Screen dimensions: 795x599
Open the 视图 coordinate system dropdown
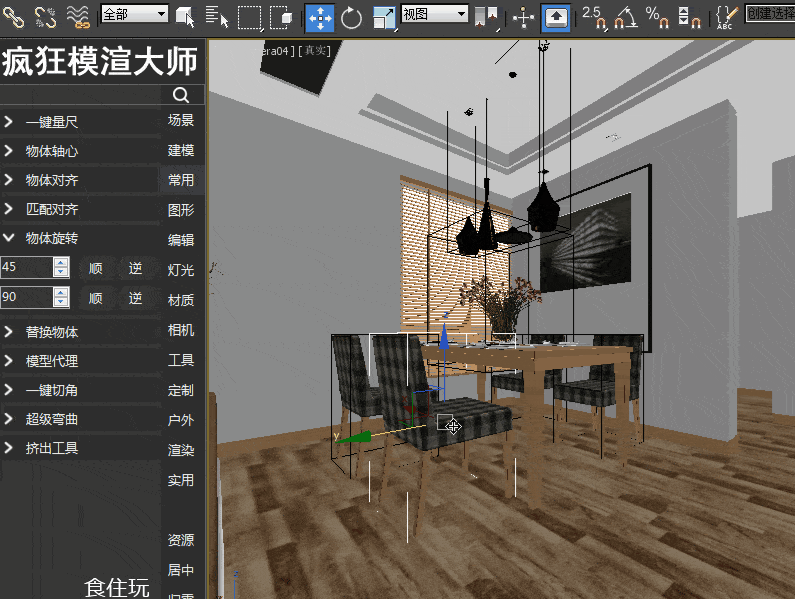[435, 14]
